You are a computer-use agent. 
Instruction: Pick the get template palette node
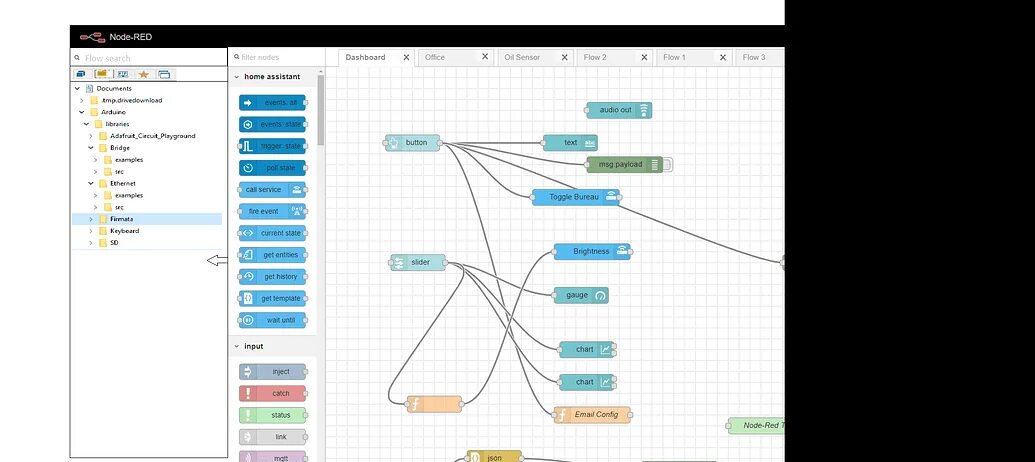point(273,299)
